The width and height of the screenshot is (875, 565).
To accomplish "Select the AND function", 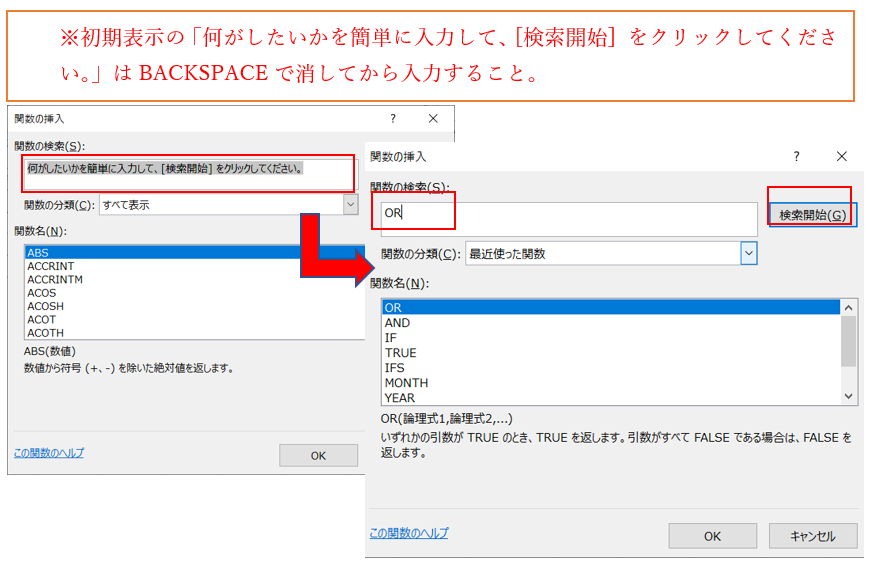I will tap(397, 323).
